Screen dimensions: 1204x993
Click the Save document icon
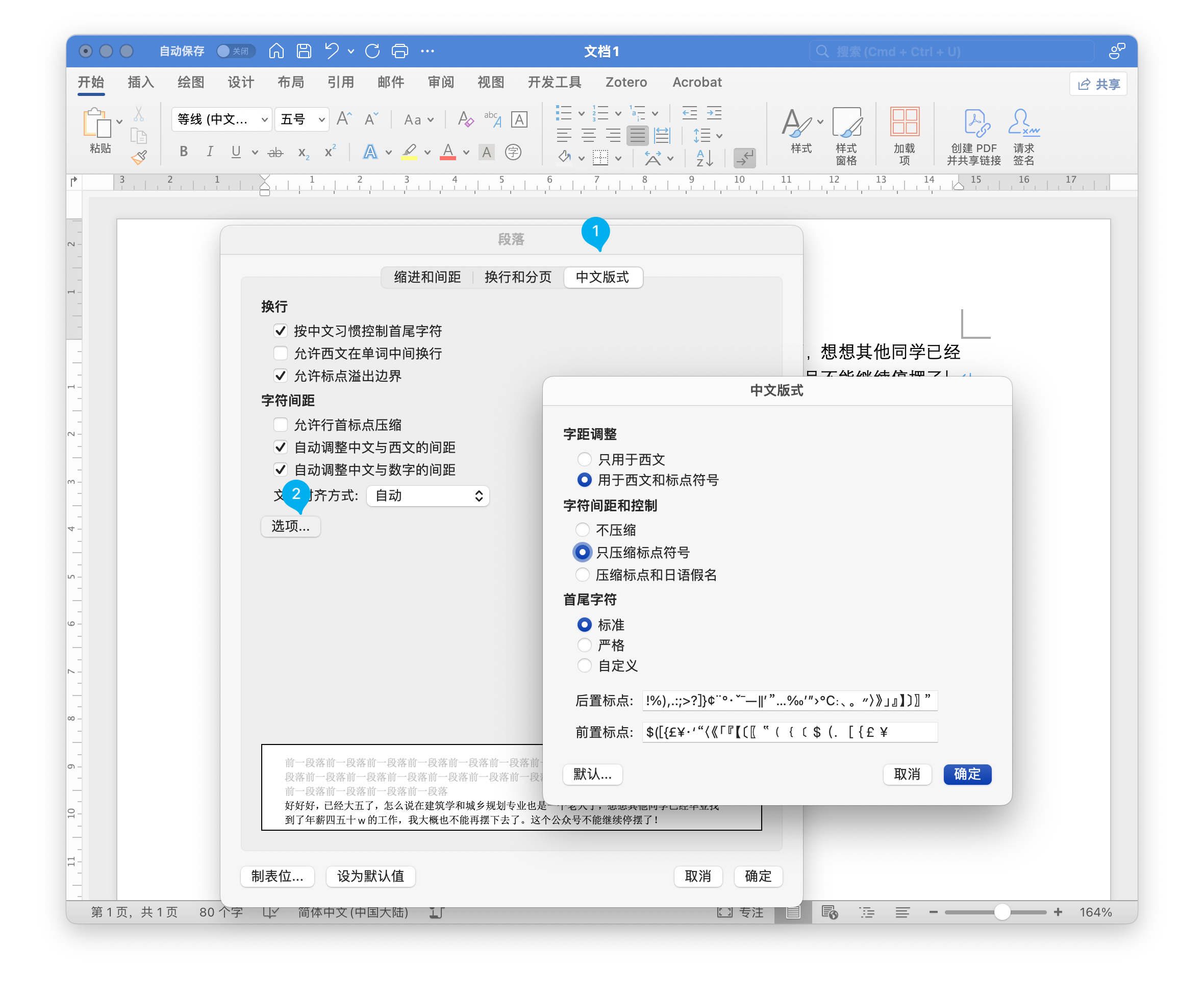pos(304,52)
